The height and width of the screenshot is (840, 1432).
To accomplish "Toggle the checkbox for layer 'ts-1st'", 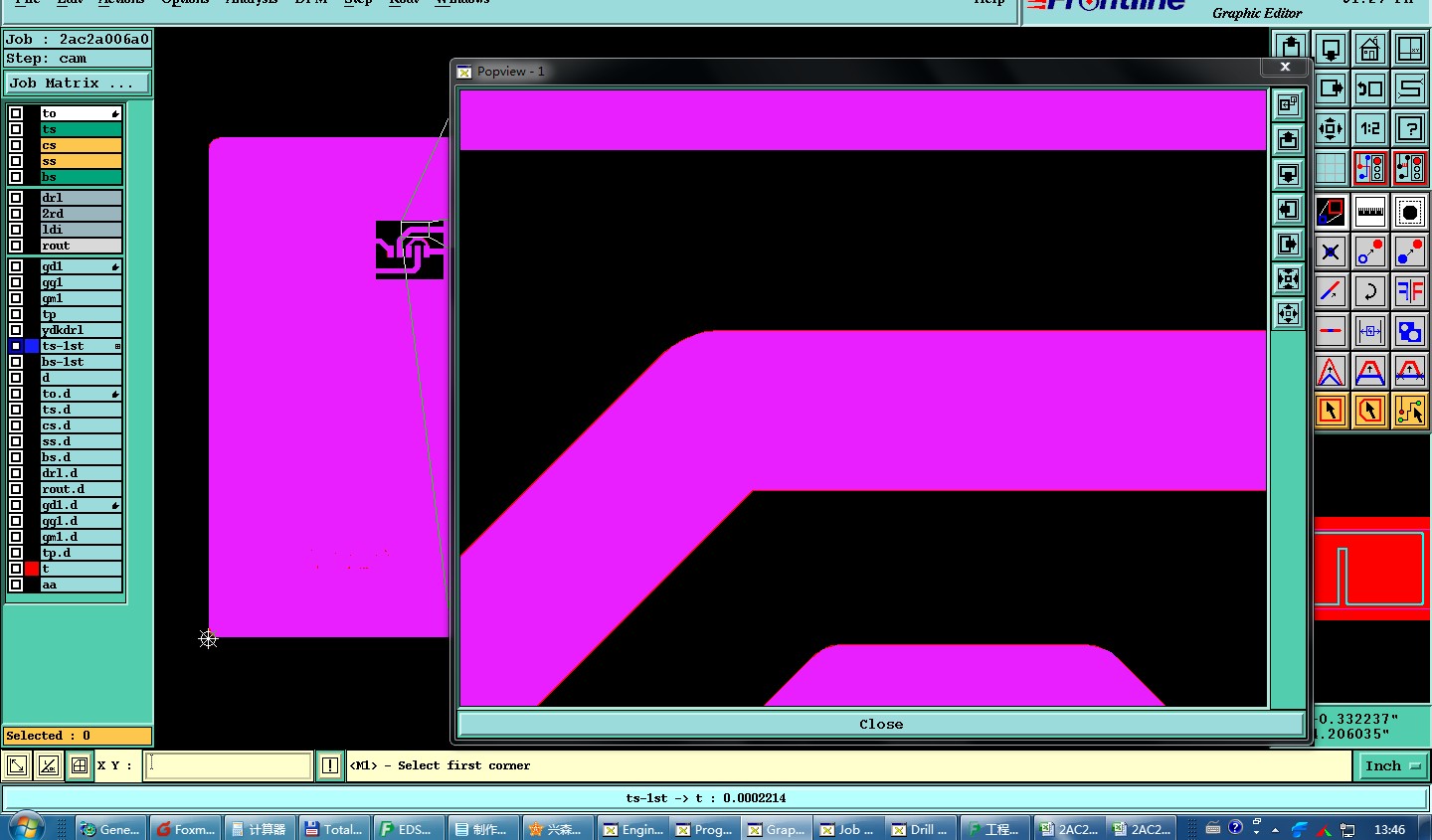I will point(16,346).
